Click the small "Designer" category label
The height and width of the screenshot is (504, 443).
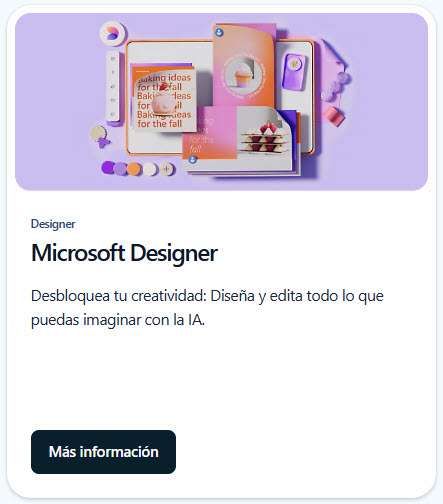pos(53,224)
